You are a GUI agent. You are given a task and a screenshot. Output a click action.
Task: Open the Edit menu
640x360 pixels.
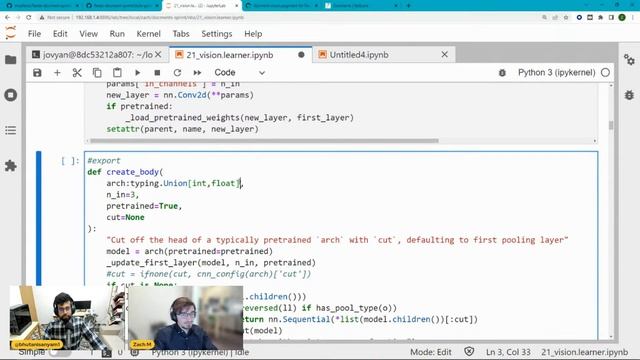(60, 34)
